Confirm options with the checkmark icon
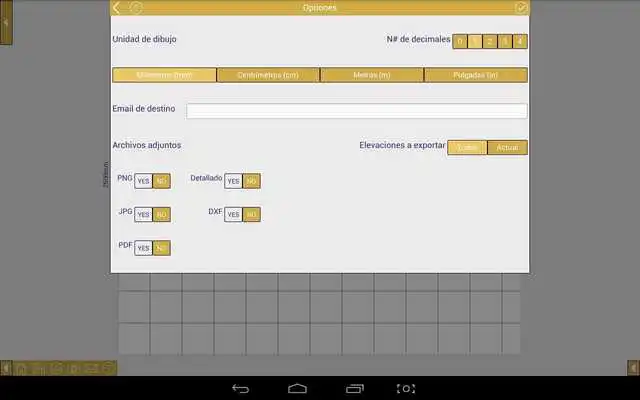Screen dimensions: 640x400 click(x=520, y=8)
